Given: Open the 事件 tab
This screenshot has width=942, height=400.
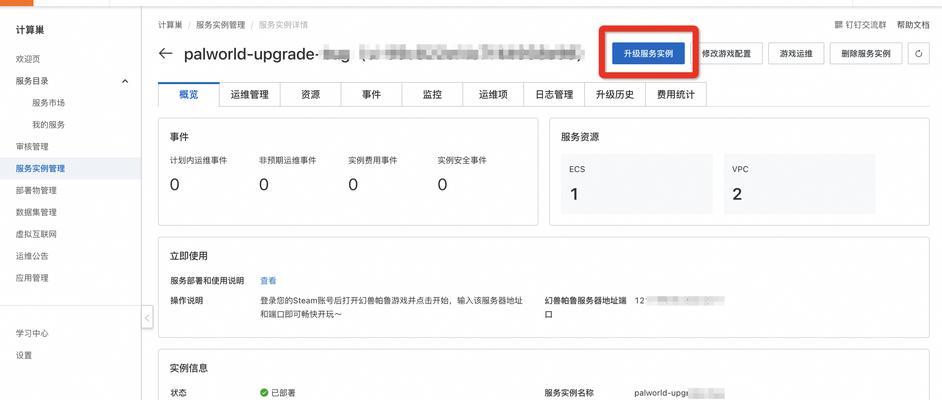Looking at the screenshot, I should coord(371,94).
